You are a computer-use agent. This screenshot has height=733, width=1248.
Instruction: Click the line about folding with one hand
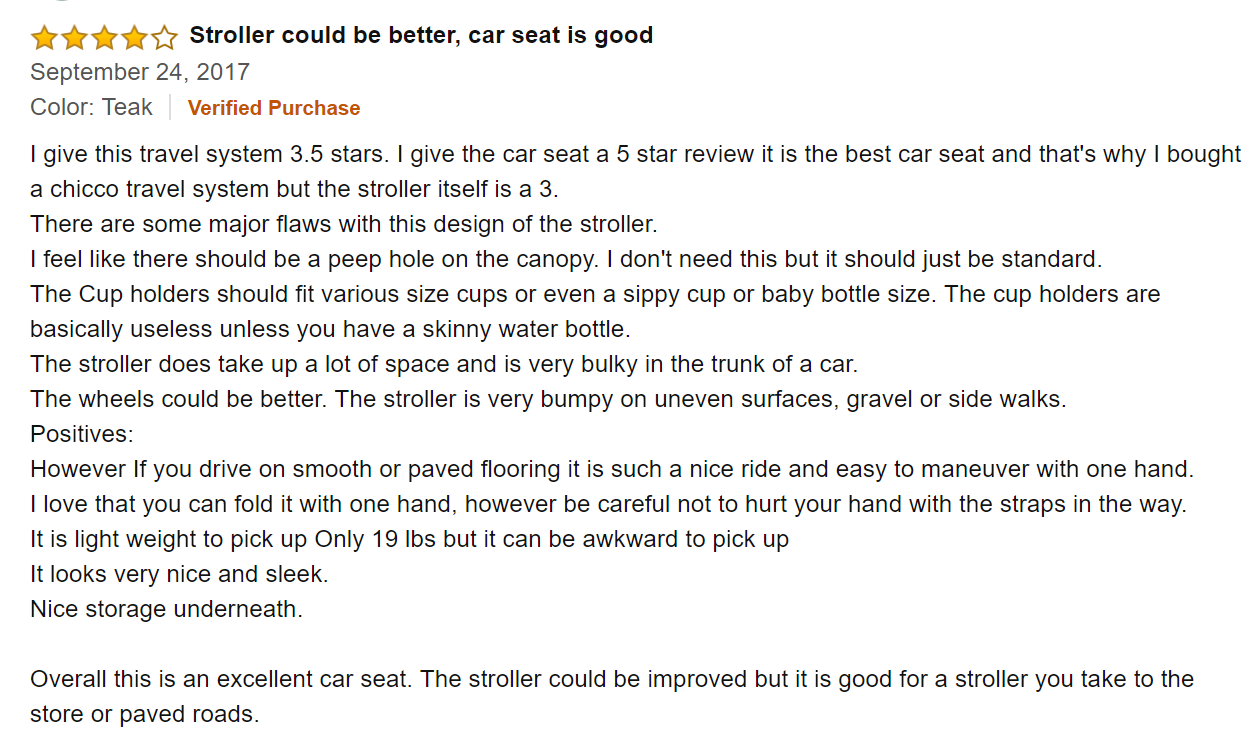point(608,504)
